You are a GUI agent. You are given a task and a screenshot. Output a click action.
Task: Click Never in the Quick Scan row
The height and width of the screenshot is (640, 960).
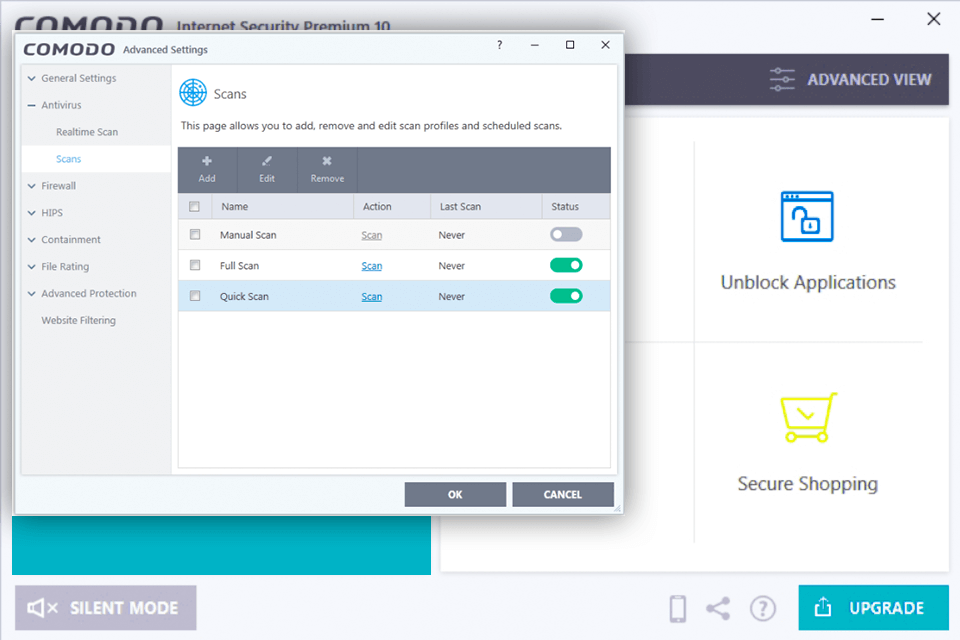point(452,296)
